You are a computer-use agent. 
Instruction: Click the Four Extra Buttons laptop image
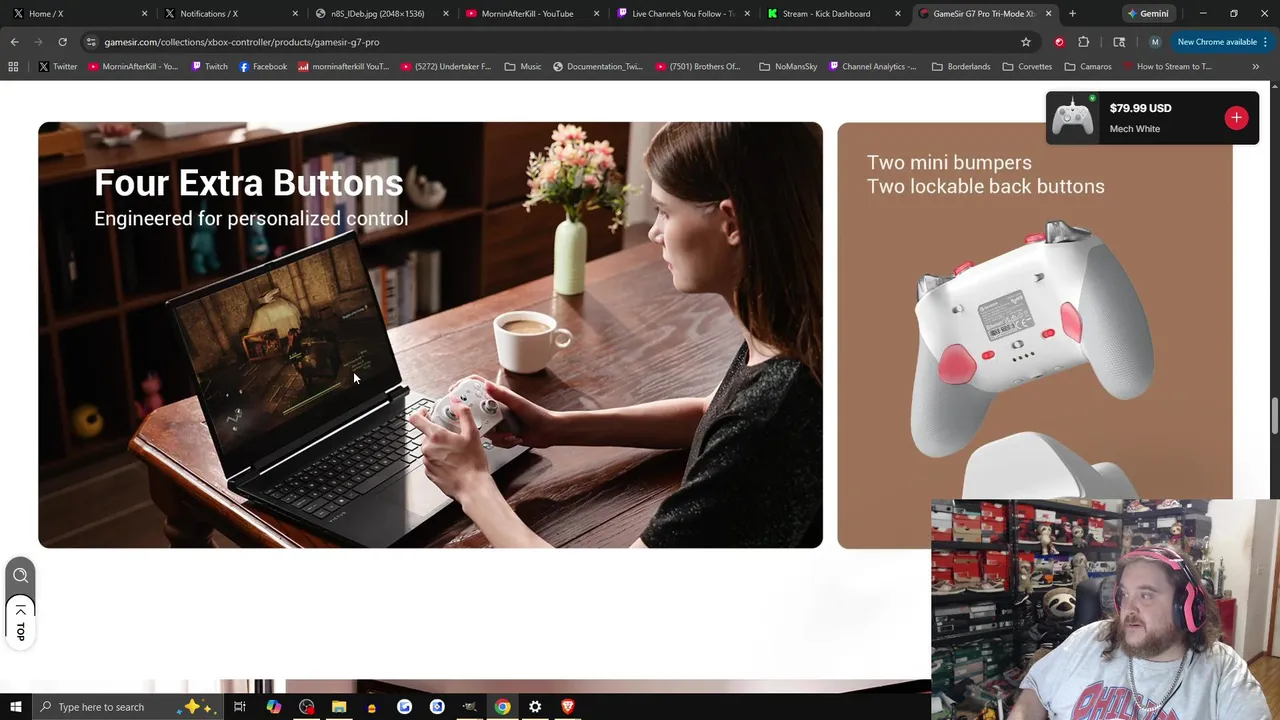pyautogui.click(x=430, y=335)
